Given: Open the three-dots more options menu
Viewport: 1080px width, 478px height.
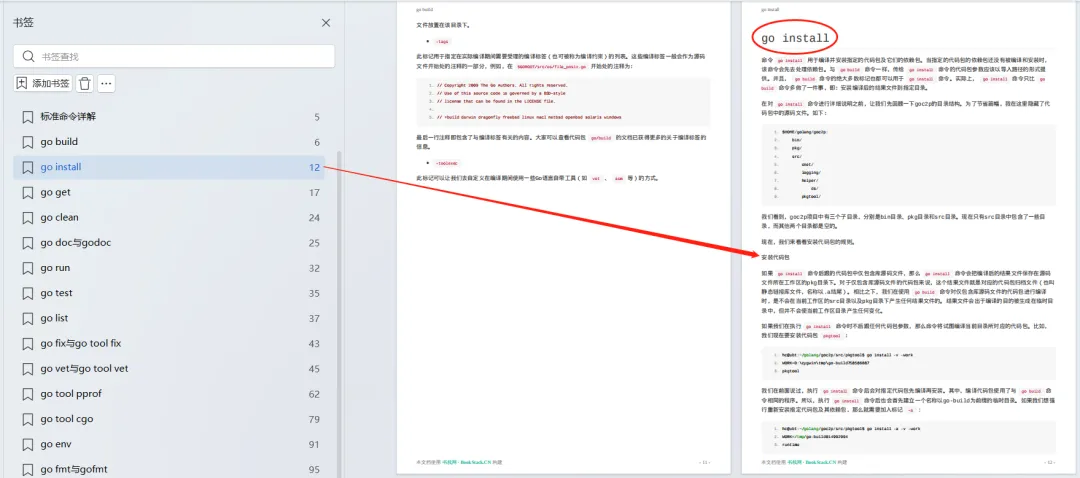Looking at the screenshot, I should point(106,83).
